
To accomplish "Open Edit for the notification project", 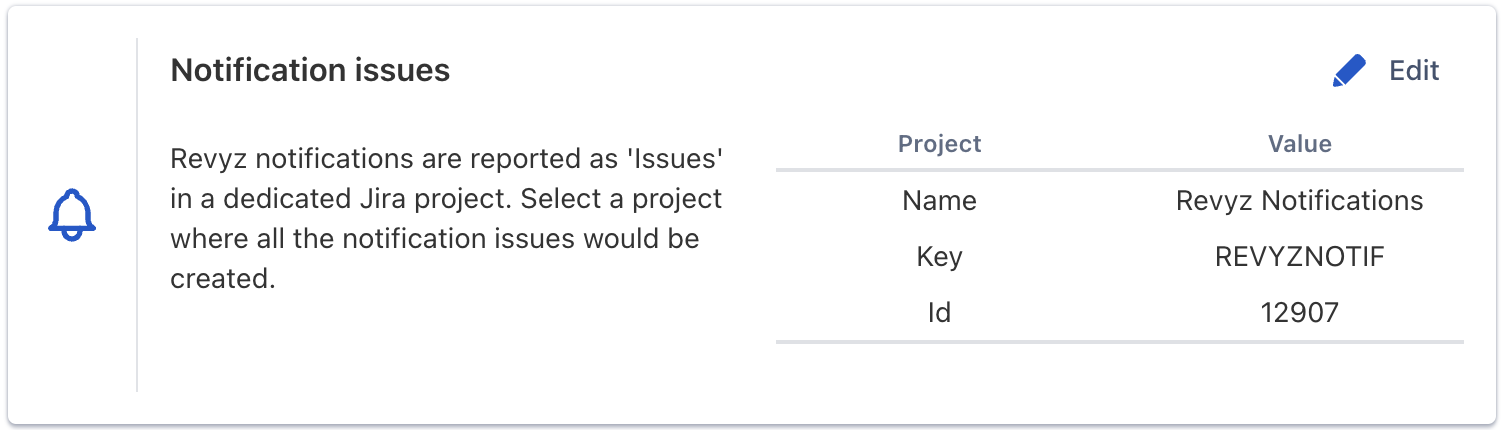I will tap(1414, 71).
